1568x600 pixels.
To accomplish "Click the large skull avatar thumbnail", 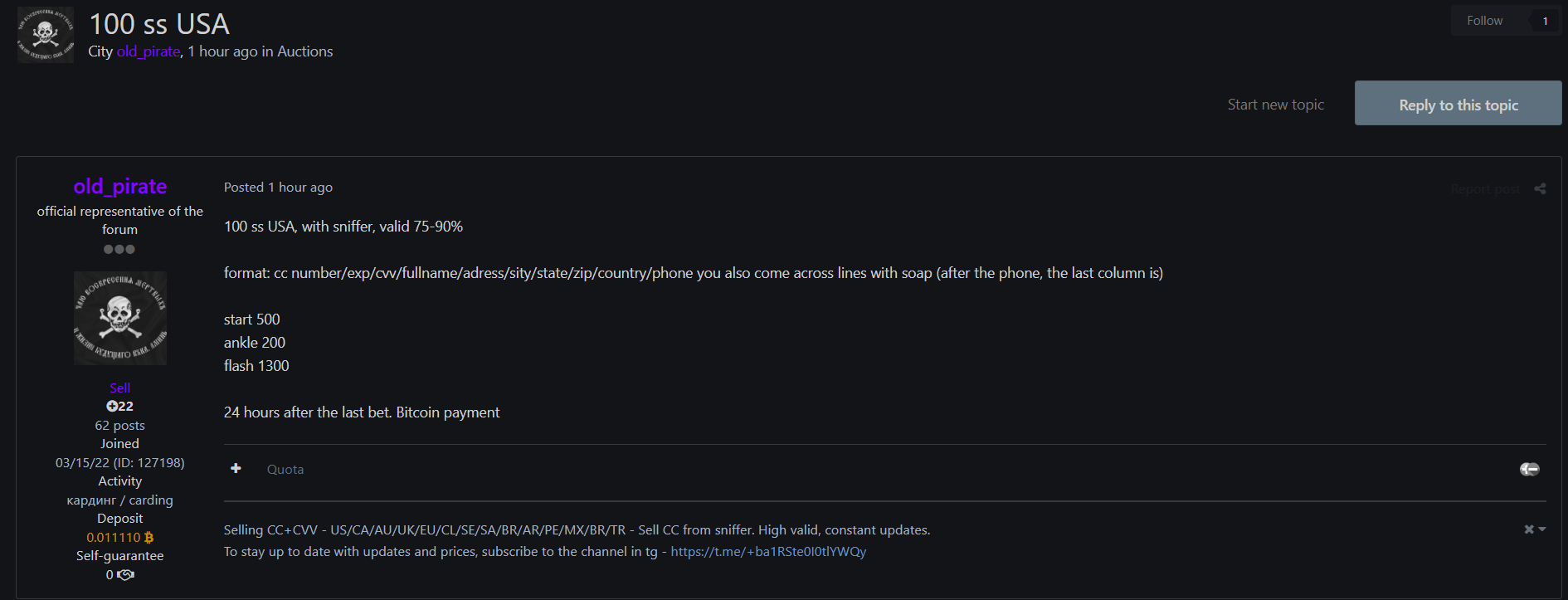I will coord(120,318).
